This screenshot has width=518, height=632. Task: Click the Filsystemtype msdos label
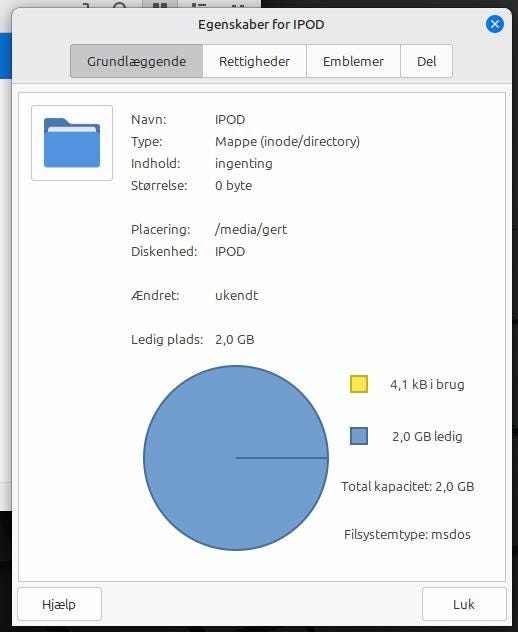[x=407, y=534]
